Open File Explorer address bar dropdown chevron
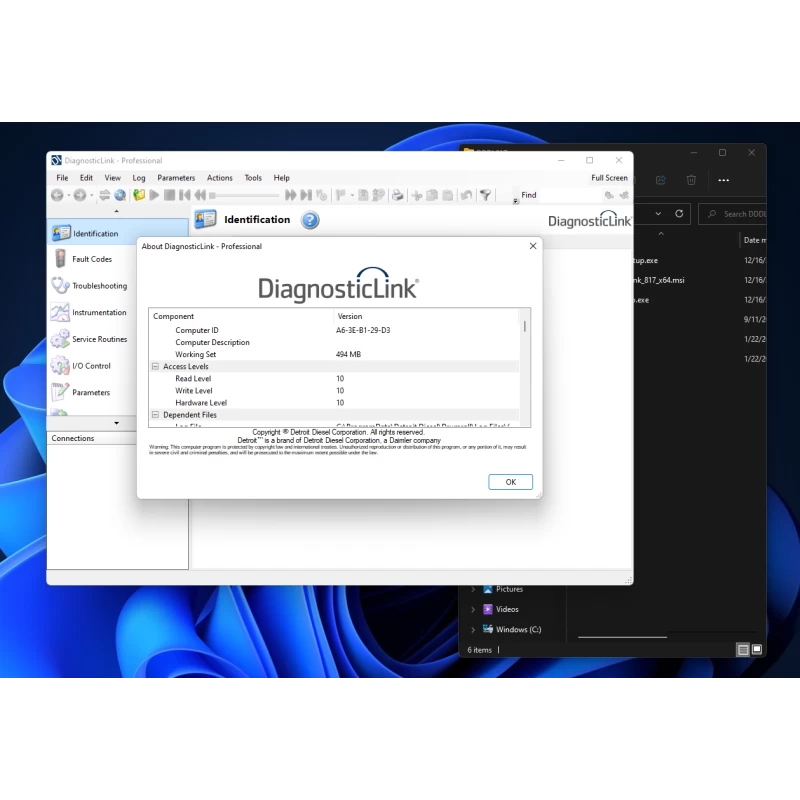This screenshot has height=800, width=800. coord(658,214)
